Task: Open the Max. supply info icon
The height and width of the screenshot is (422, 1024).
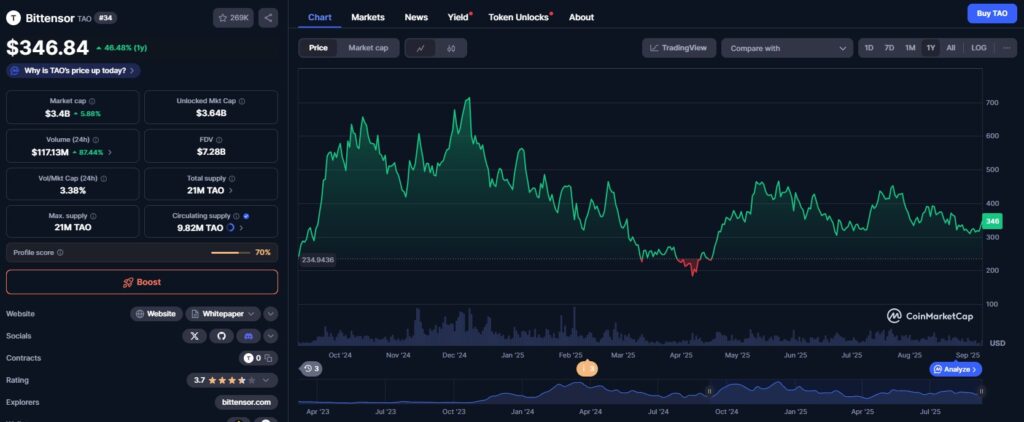Action: 93,216
